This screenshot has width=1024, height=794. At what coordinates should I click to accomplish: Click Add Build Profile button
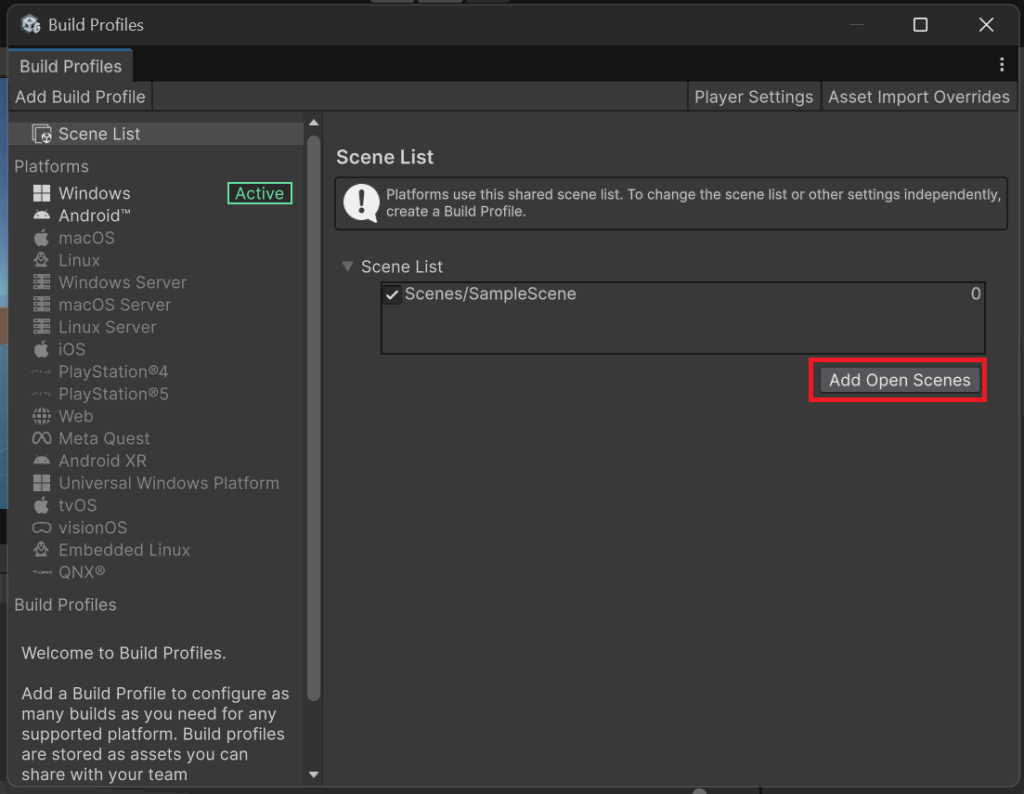click(80, 97)
